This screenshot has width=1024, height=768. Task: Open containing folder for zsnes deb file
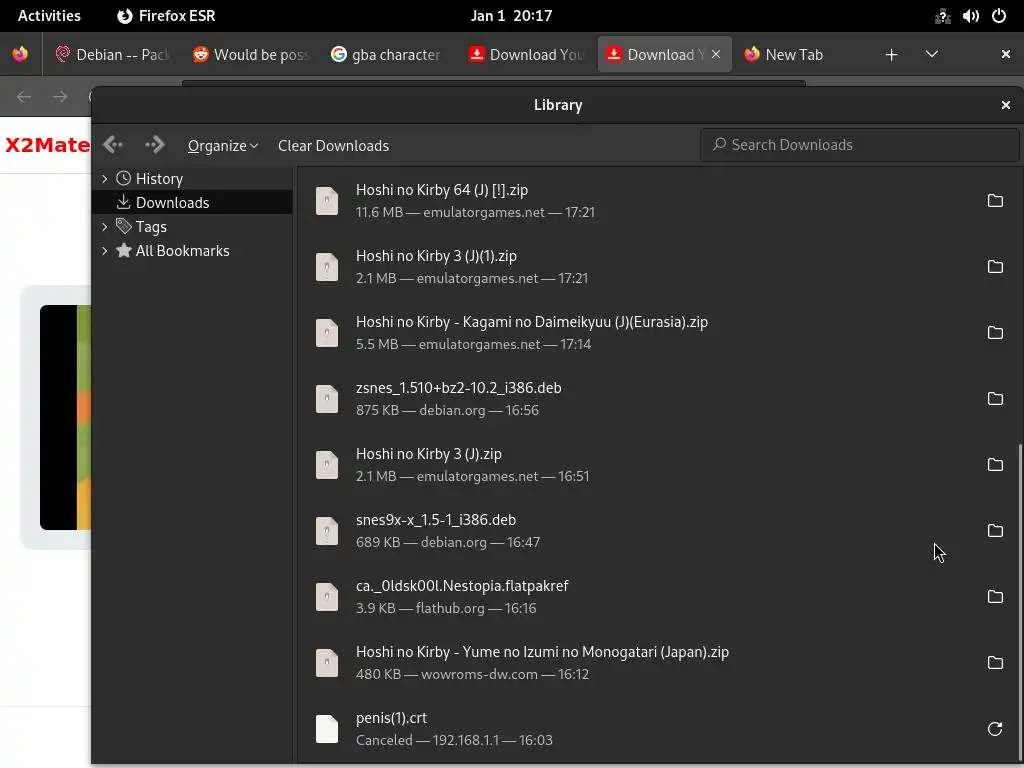pyautogui.click(x=995, y=398)
